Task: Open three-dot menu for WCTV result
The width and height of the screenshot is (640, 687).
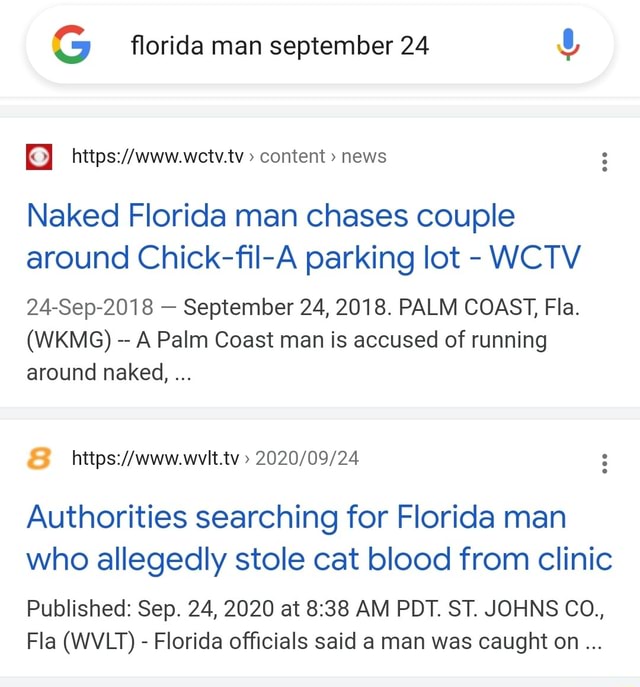Action: [x=605, y=162]
